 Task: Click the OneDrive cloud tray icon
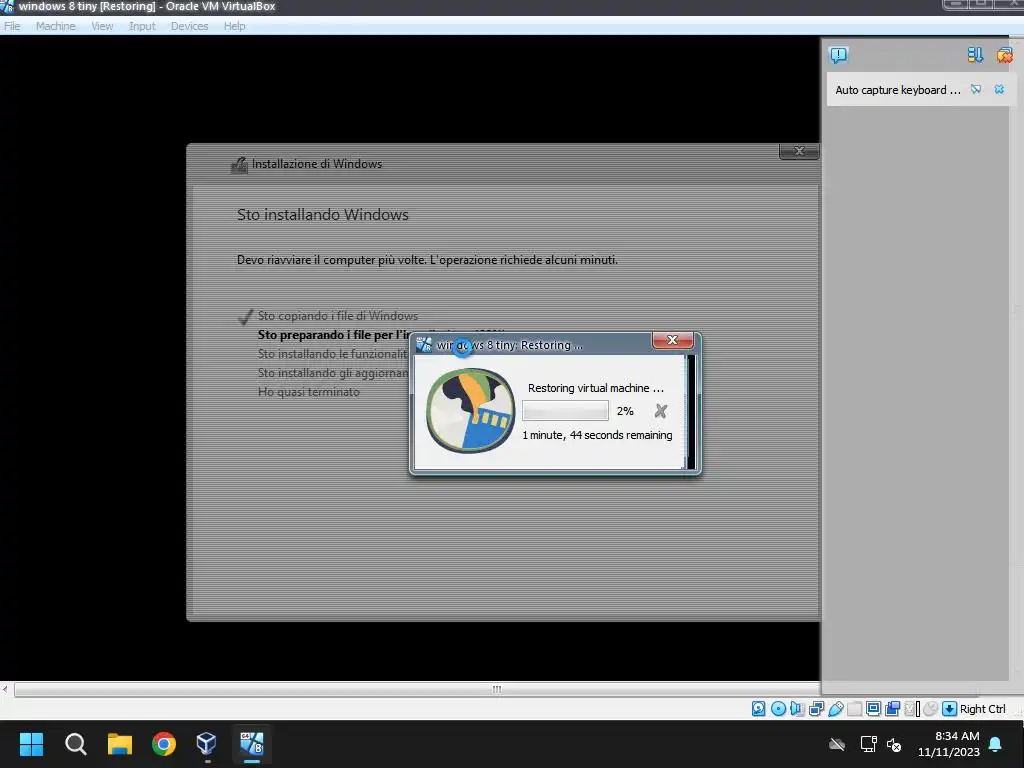click(x=837, y=744)
